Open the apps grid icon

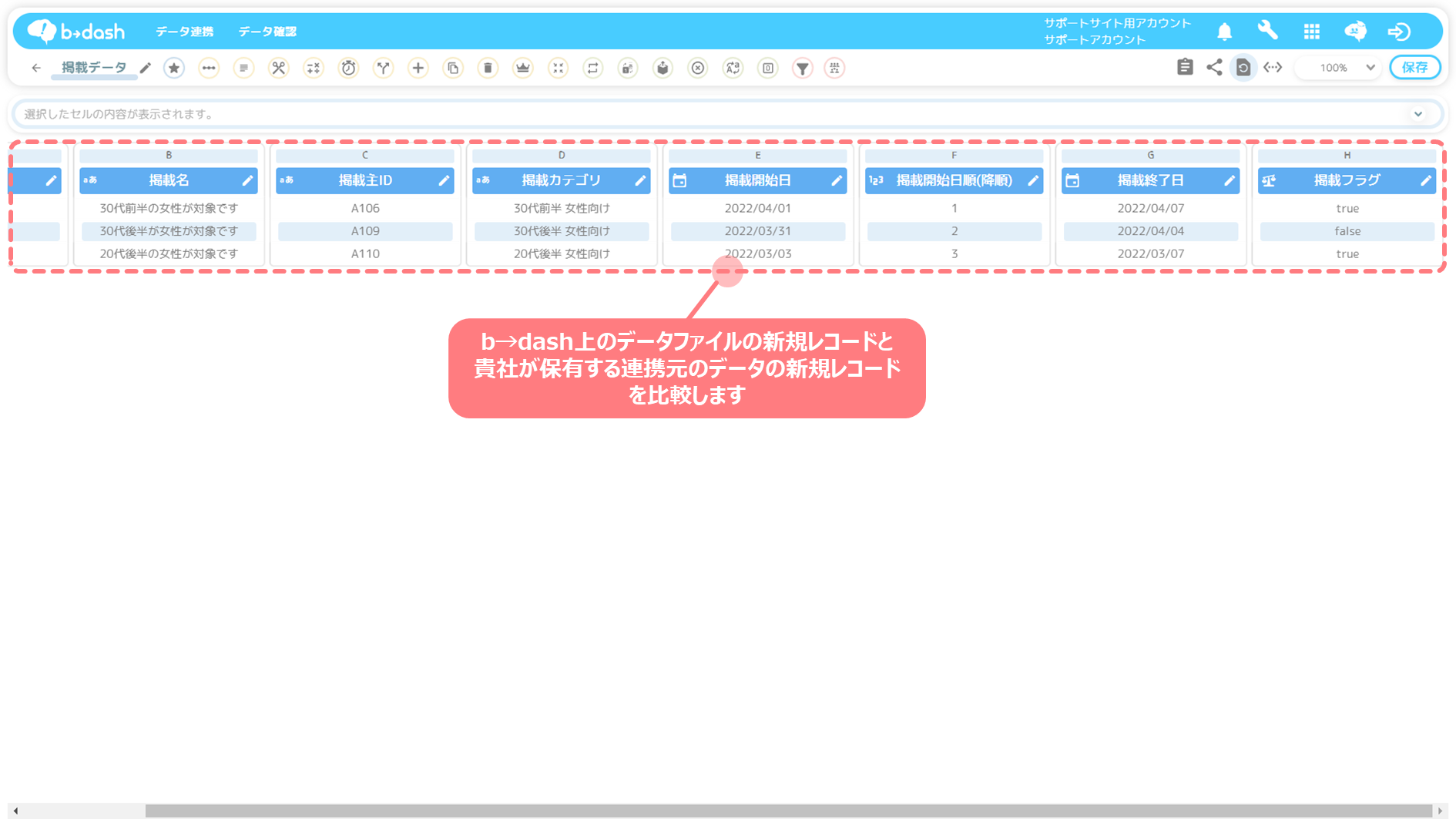1312,32
